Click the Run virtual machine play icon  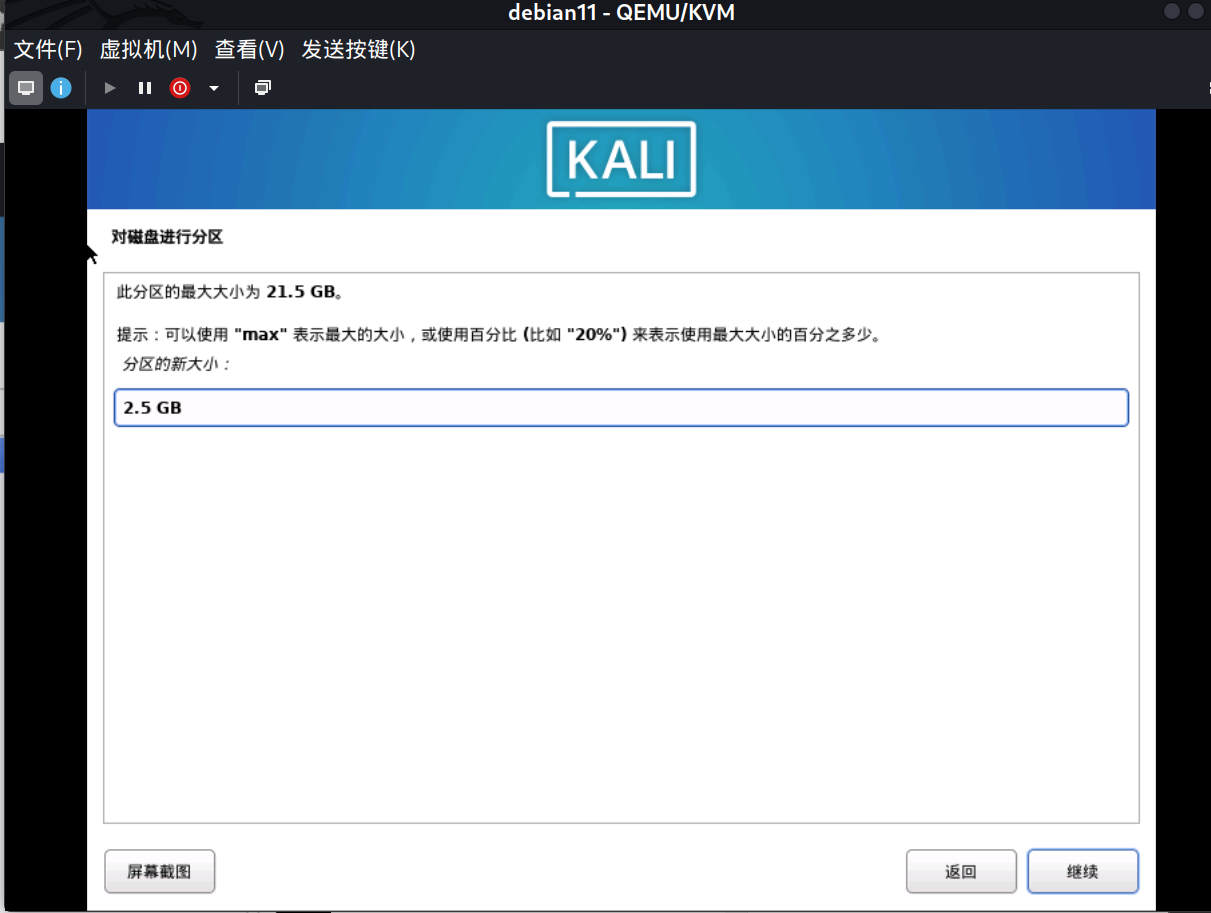pos(110,88)
